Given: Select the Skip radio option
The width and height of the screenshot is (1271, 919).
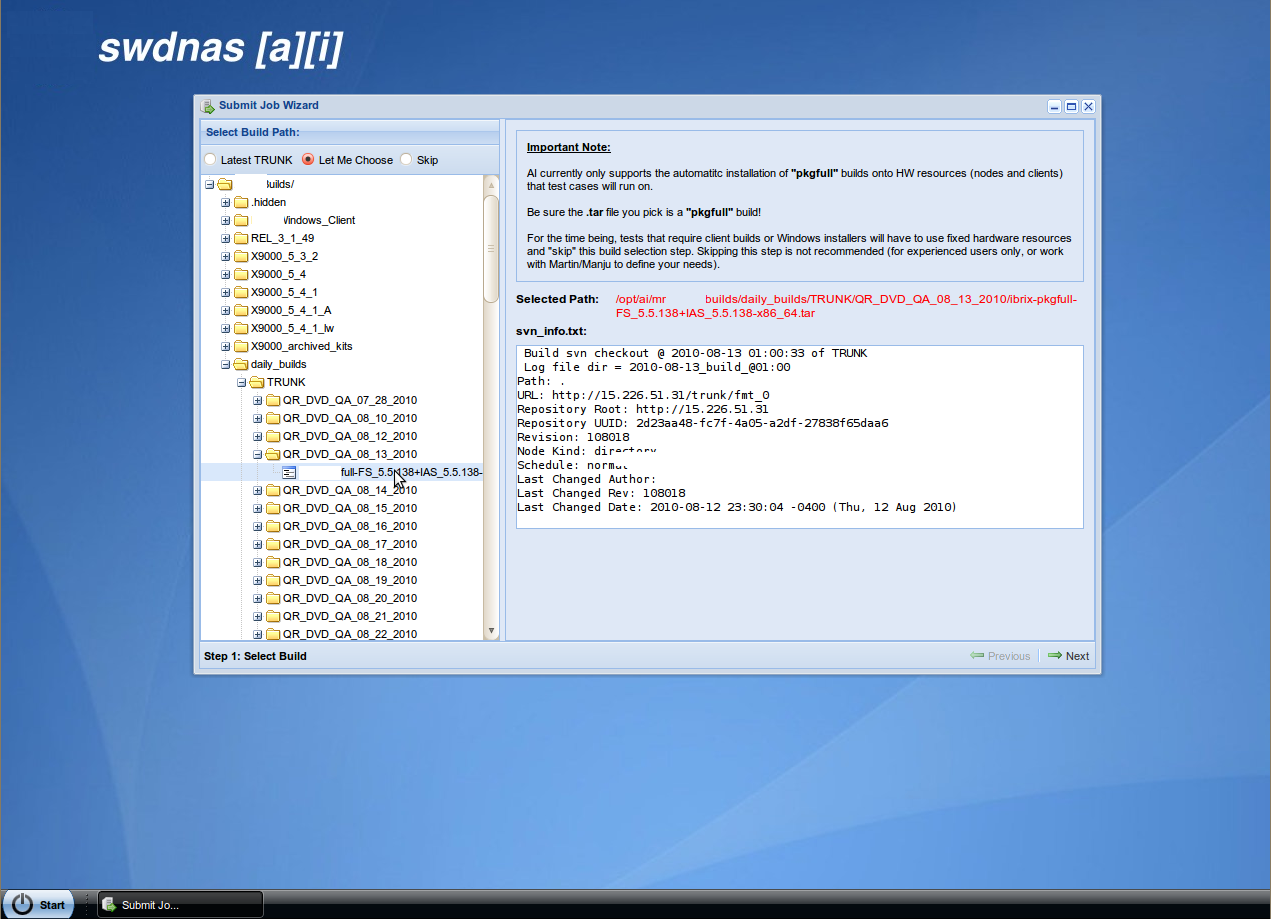Looking at the screenshot, I should [x=406, y=160].
